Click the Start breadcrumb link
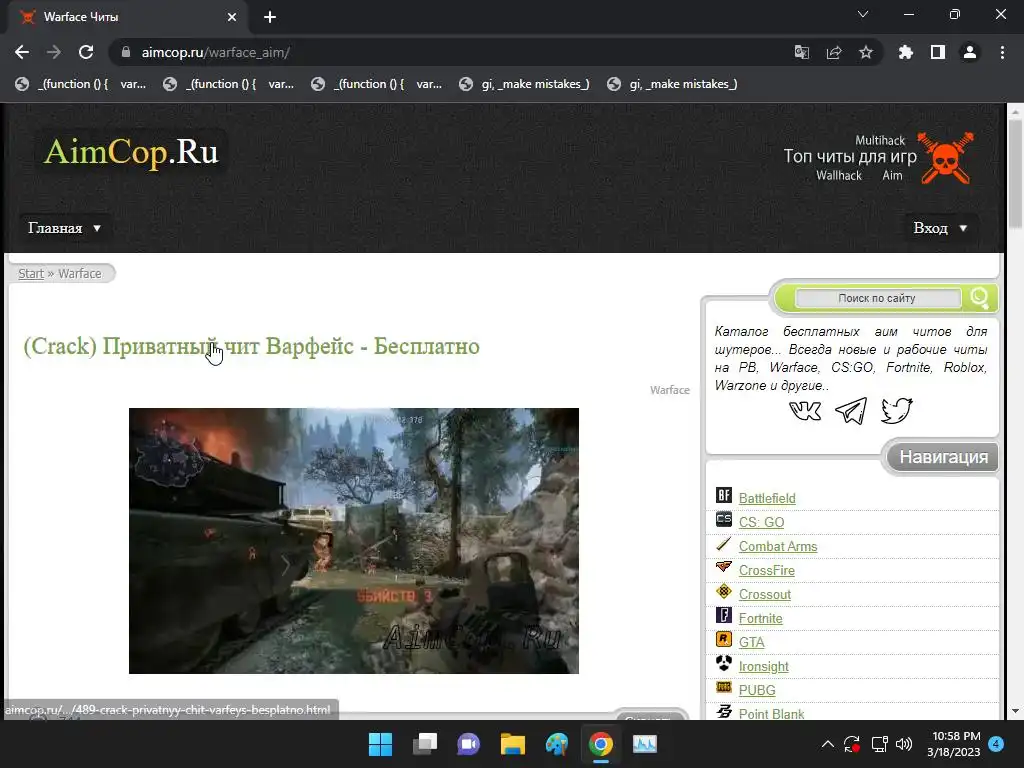The width and height of the screenshot is (1024, 768). [x=31, y=274]
